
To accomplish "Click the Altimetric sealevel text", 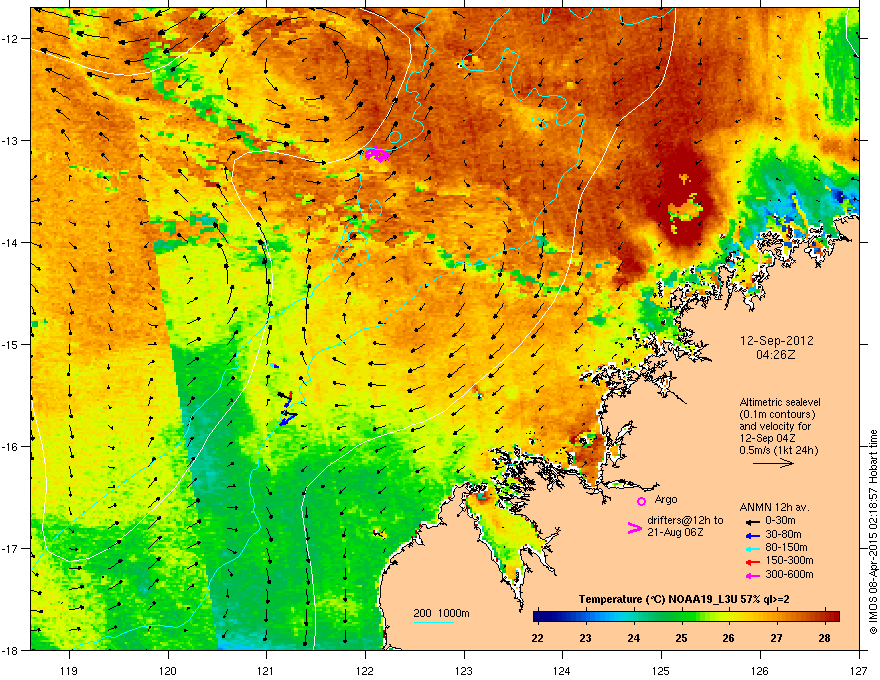I will pos(780,402).
